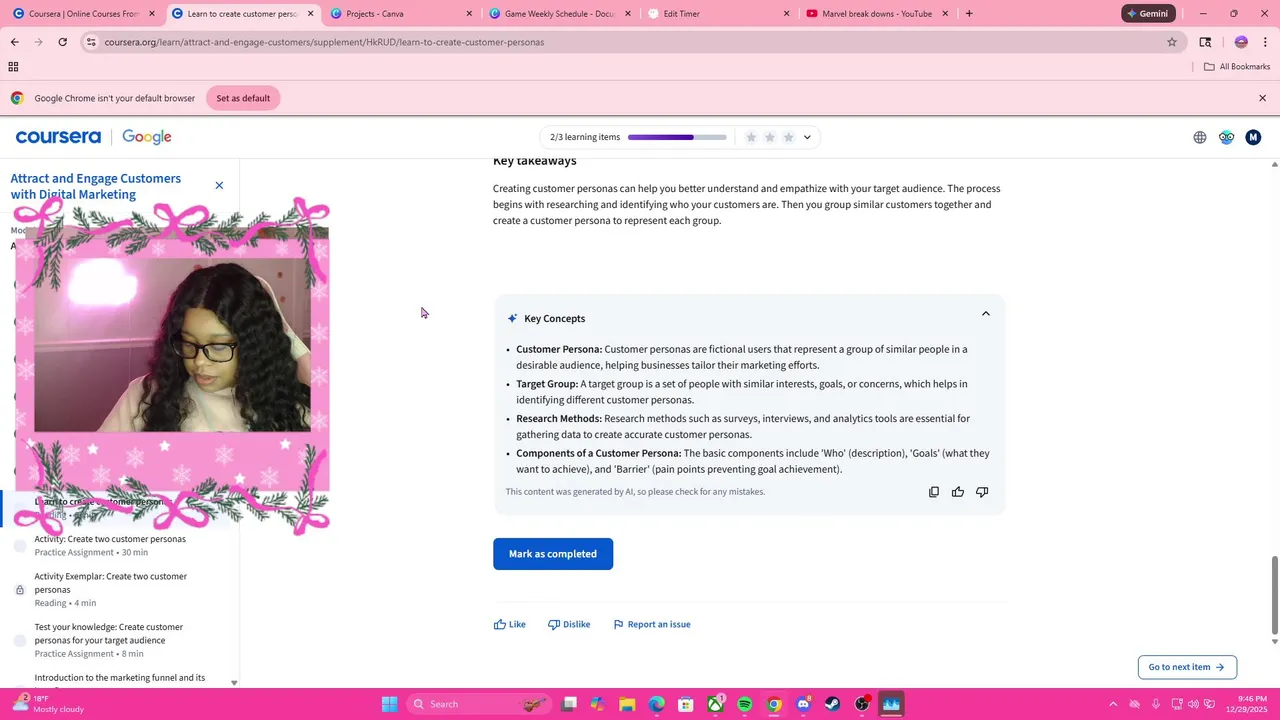Click Set as default button
This screenshot has height=720, width=1280.
[x=243, y=98]
